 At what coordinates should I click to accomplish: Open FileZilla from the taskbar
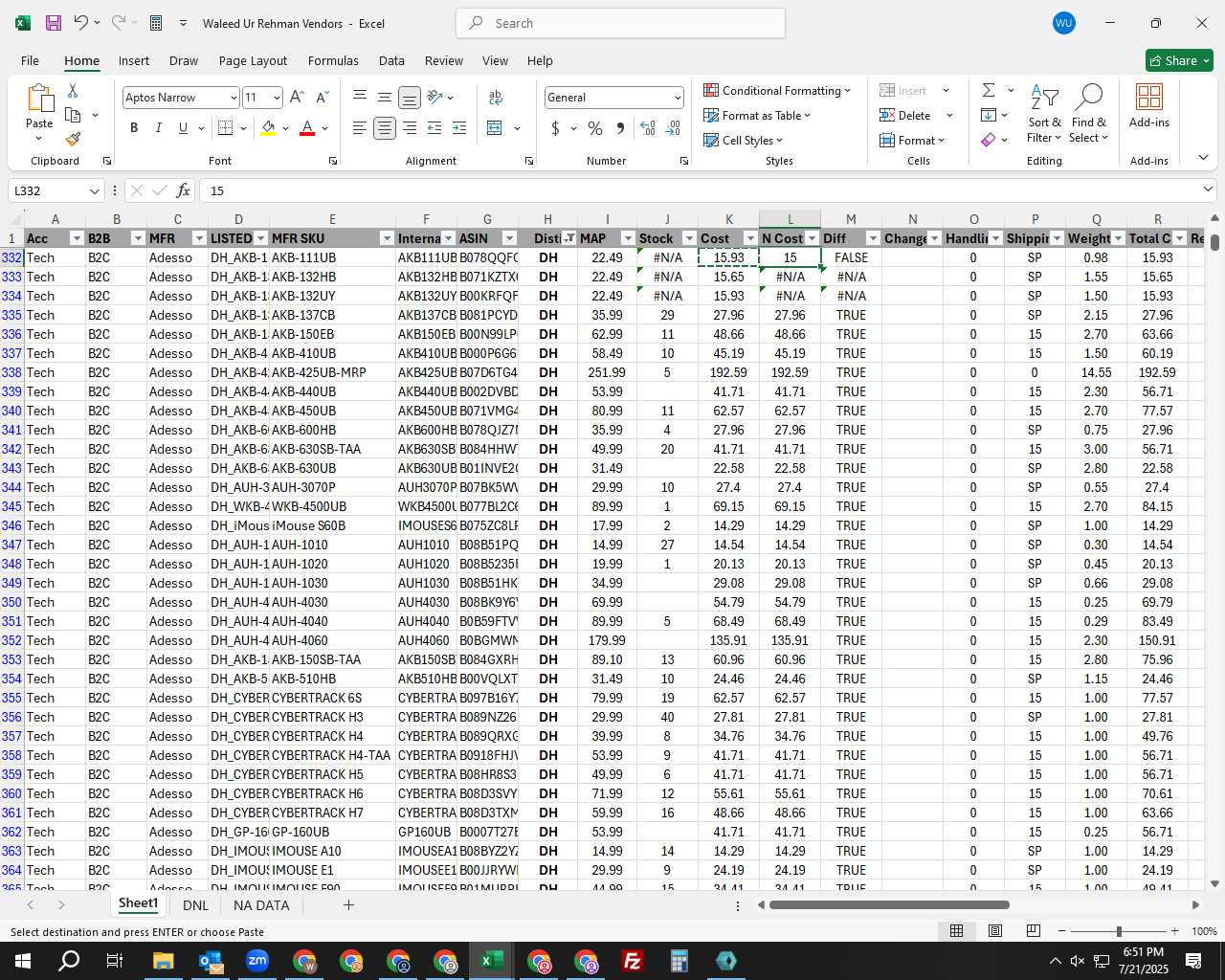pyautogui.click(x=633, y=961)
